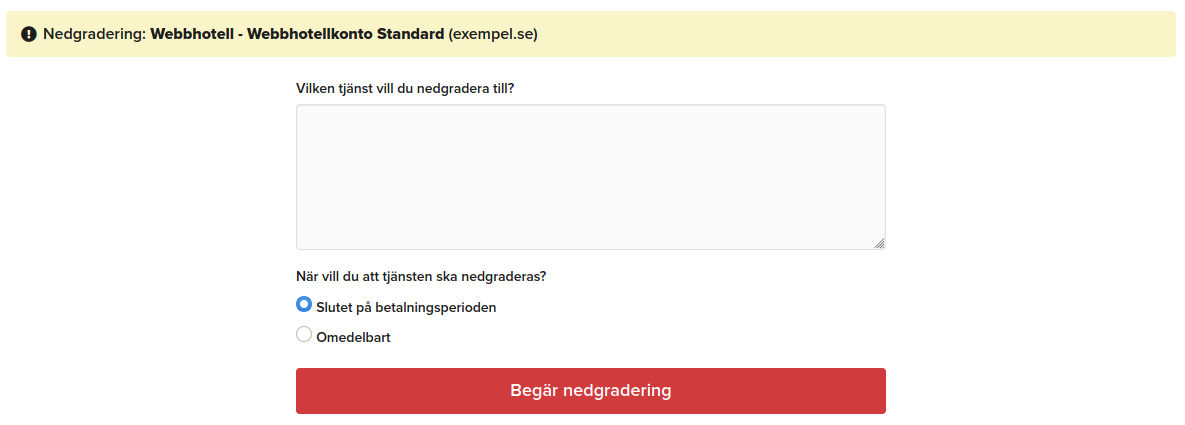Viewport: 1185px width, 425px height.
Task: Click the text area's resize handle
Action: (x=879, y=243)
